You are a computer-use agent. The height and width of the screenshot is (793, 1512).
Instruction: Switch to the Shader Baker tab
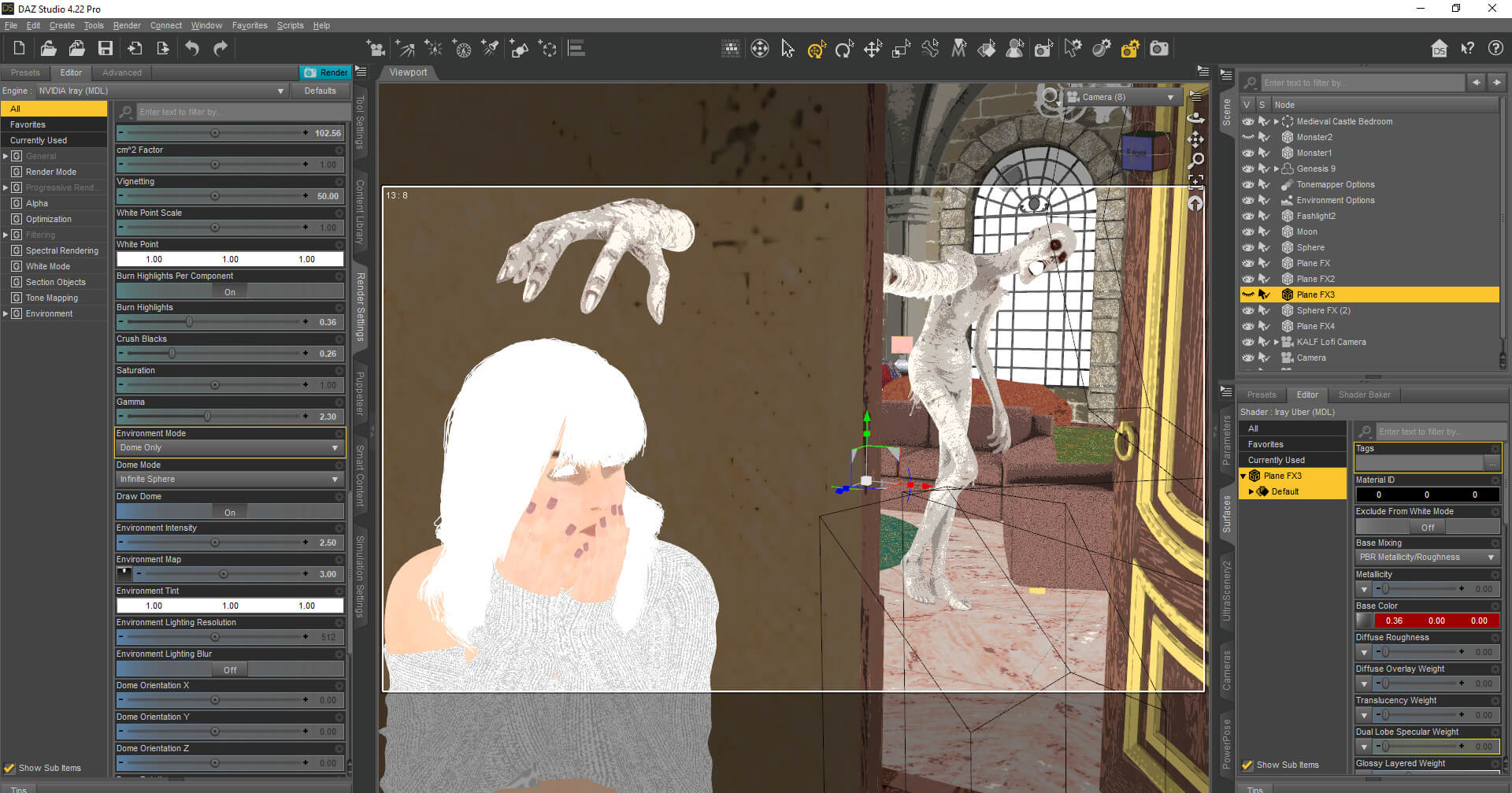[x=1364, y=395]
